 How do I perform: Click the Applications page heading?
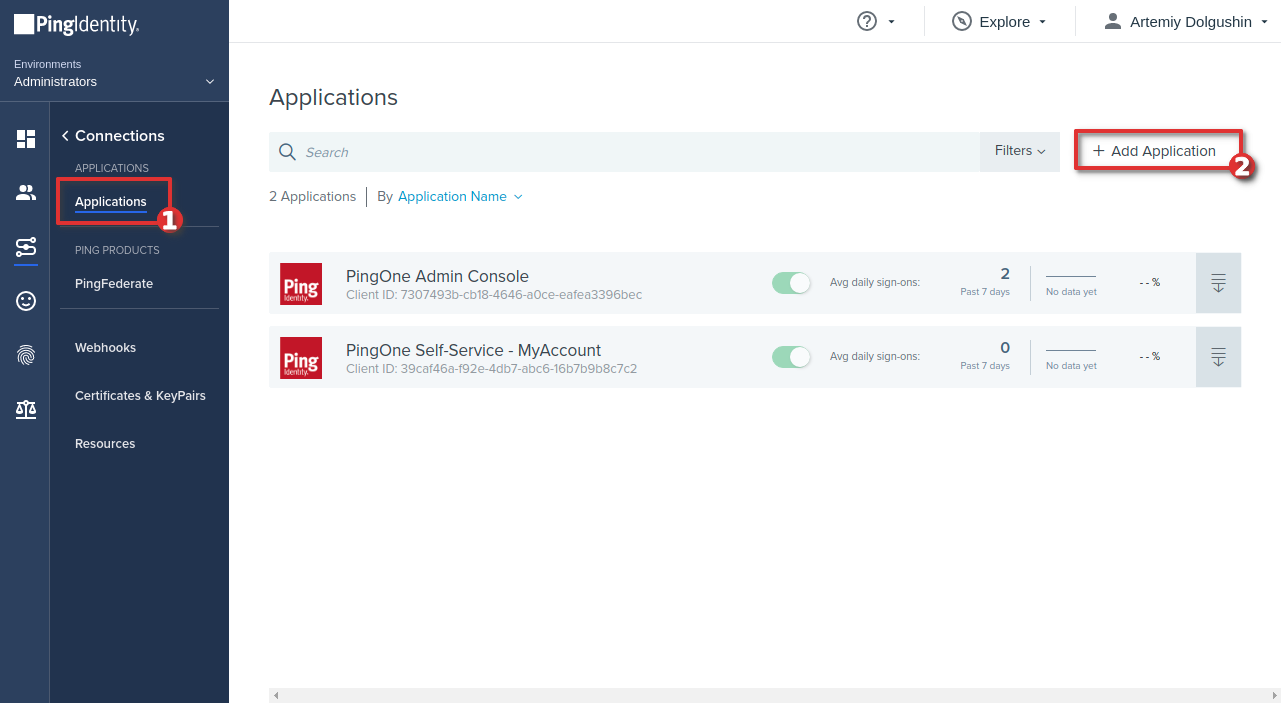pos(333,98)
